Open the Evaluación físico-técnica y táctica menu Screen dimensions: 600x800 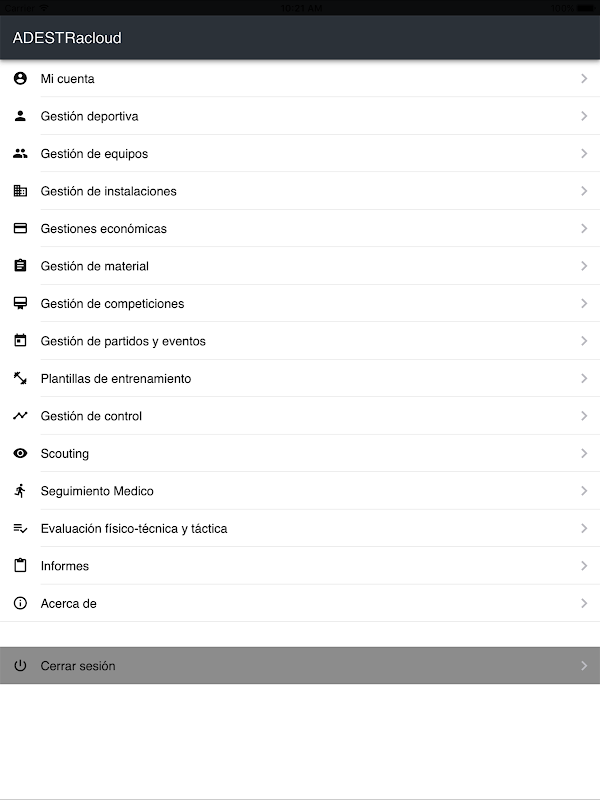134,529
